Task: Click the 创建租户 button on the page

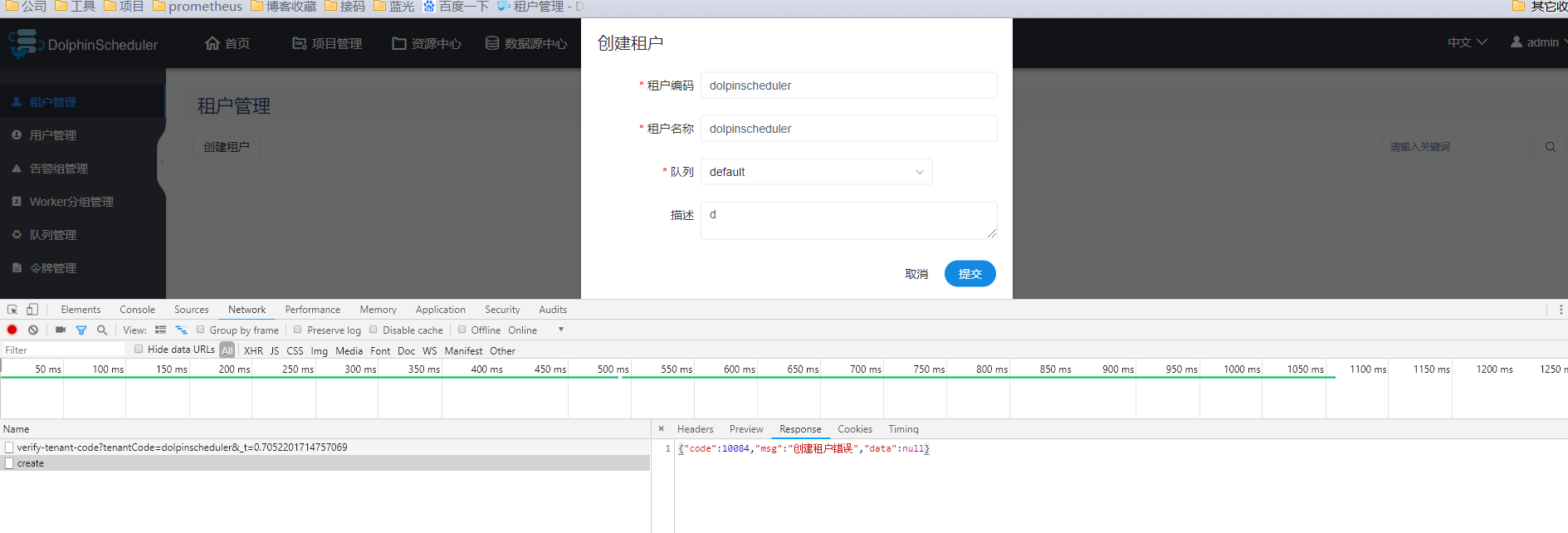Action: 227,147
